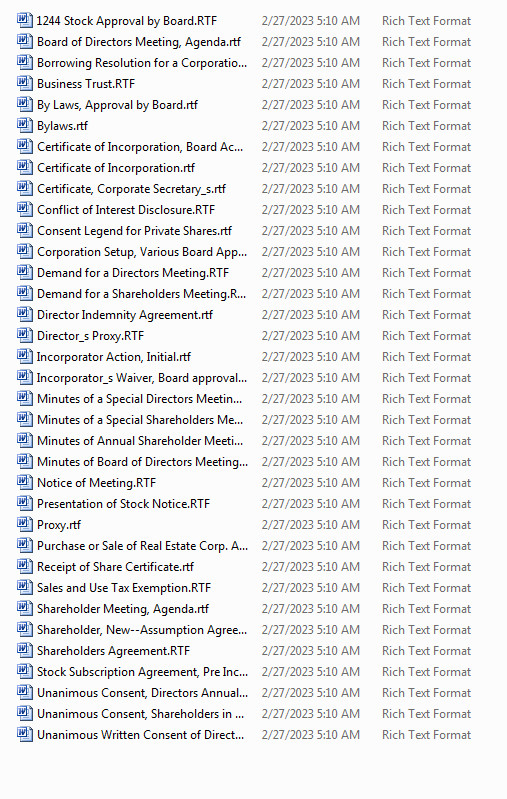Select Board of Directors Meeting, Agenda.rtf
The height and width of the screenshot is (799, 507).
pos(139,42)
